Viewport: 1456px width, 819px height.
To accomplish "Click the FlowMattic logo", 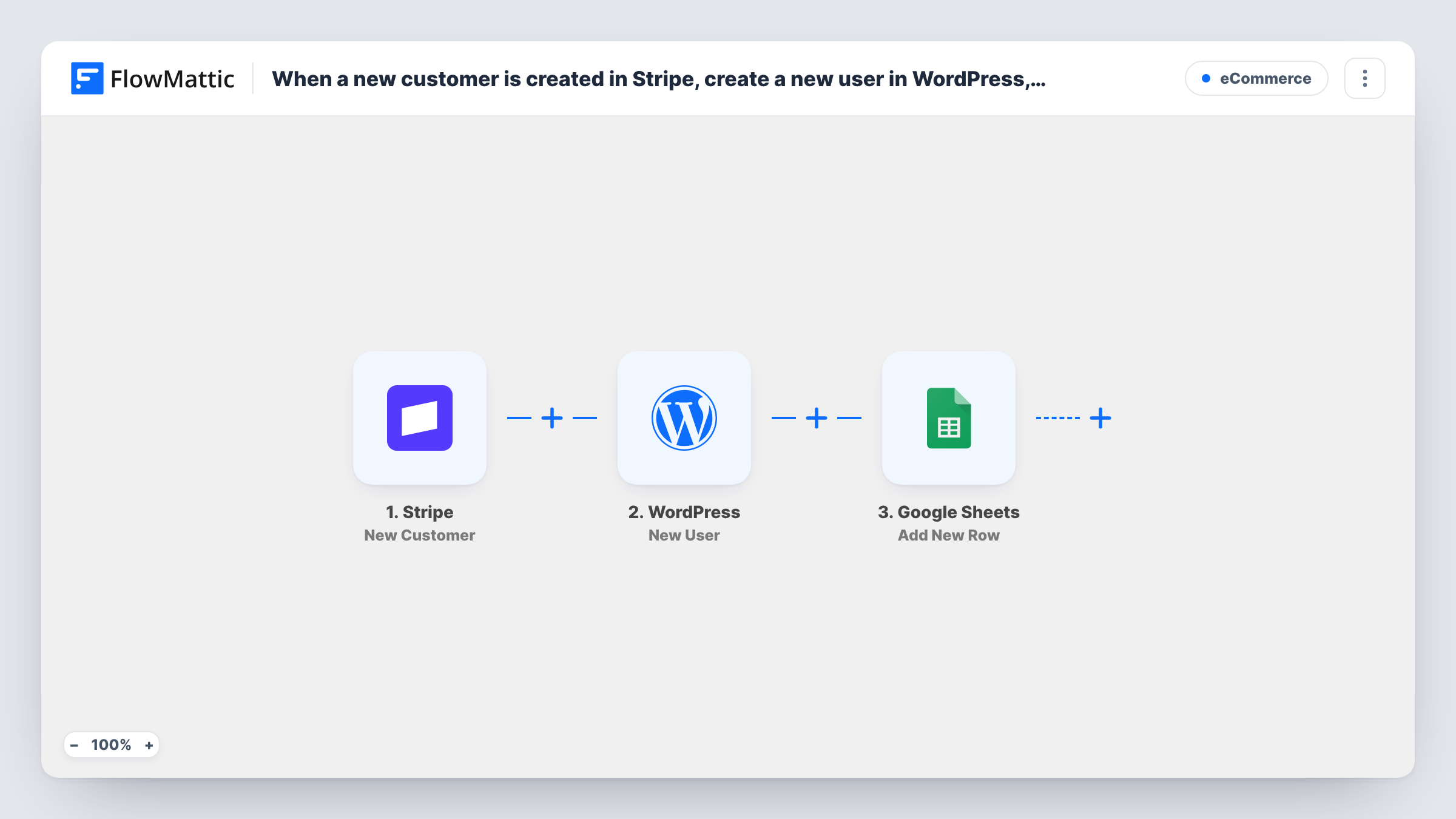I will 152,79.
